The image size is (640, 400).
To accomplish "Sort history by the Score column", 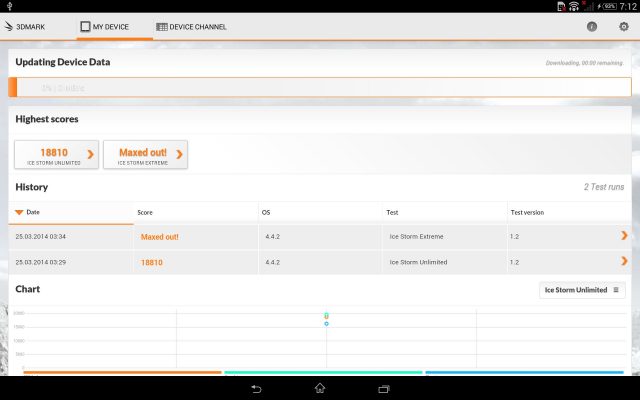I will [196, 212].
